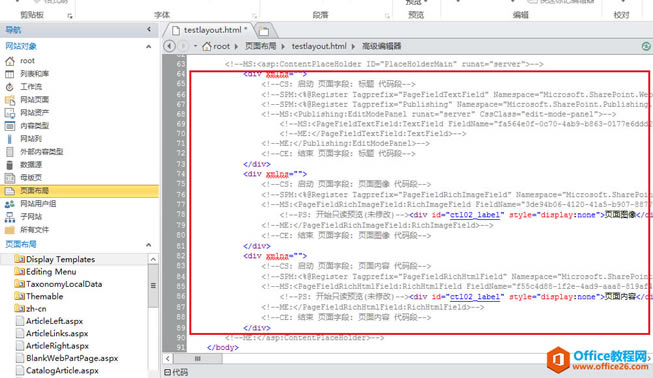Open the 数据源 data sources item
The image size is (653, 378).
tap(31, 164)
